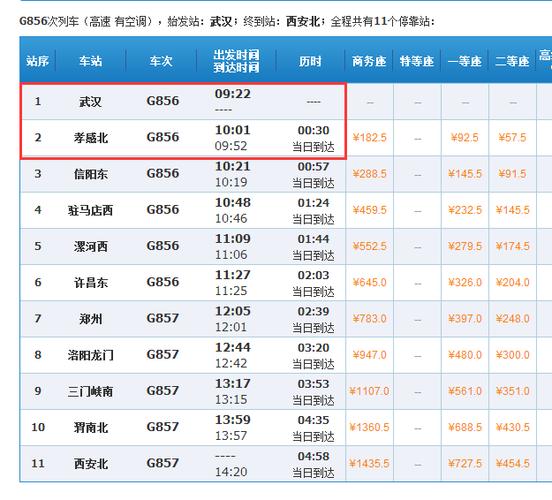Click the 特等座 column header

417,61
